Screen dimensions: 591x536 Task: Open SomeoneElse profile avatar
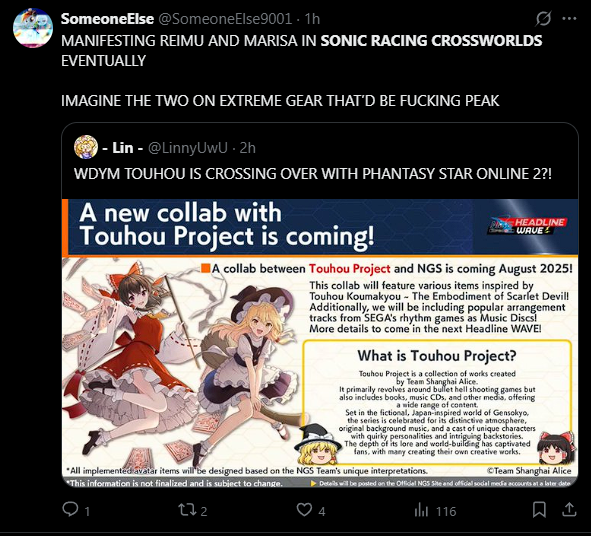[x=33, y=28]
